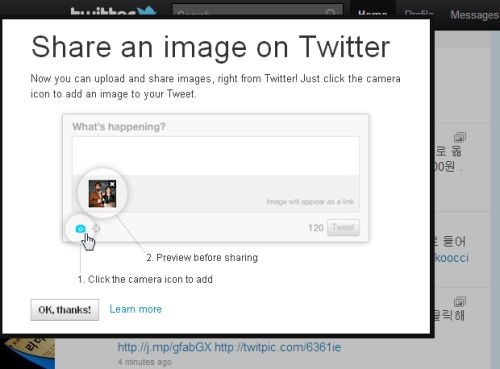Click the koocci link in background
Image resolution: width=500 pixels, height=369 pixels.
click(x=452, y=258)
